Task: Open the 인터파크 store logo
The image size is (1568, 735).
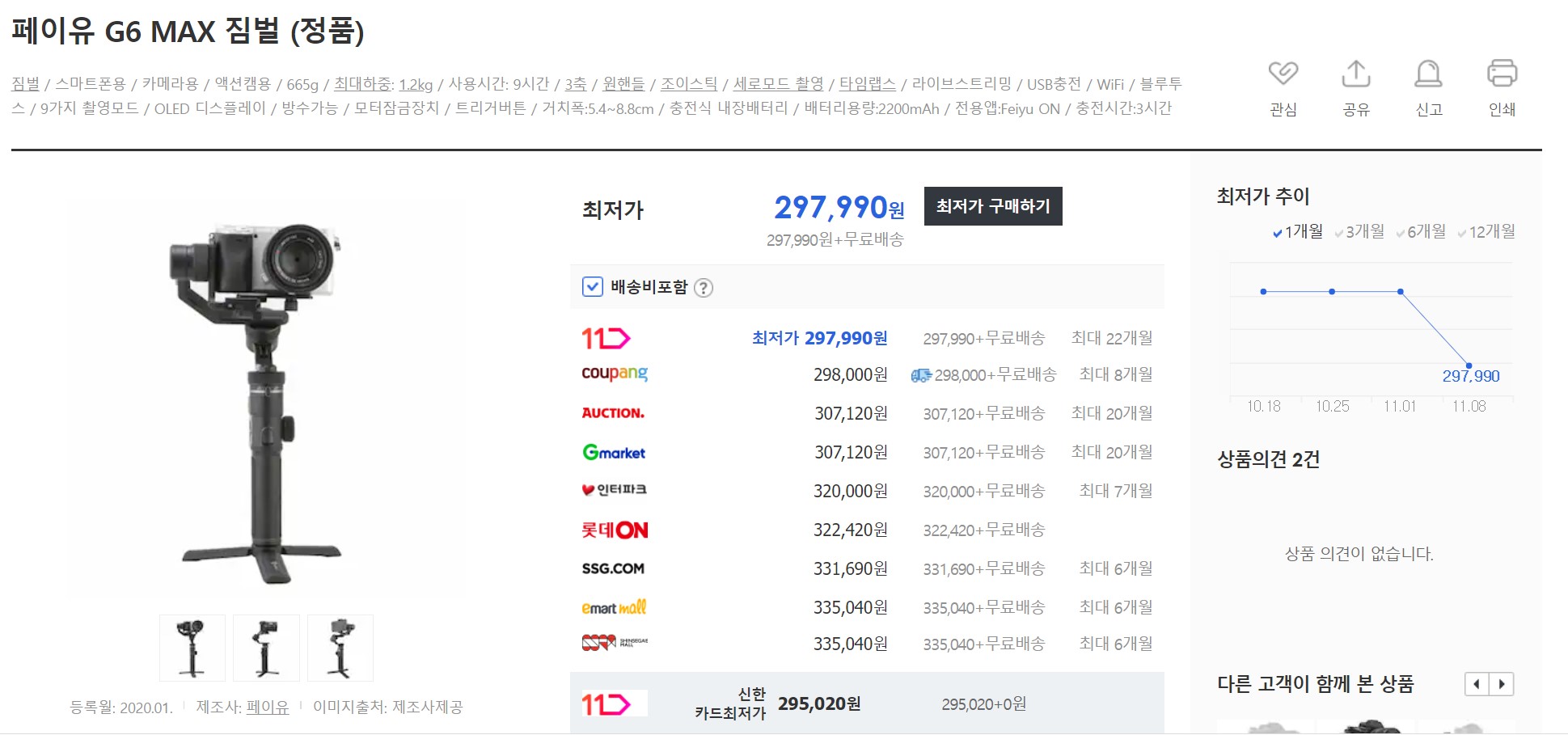Action: (614, 490)
